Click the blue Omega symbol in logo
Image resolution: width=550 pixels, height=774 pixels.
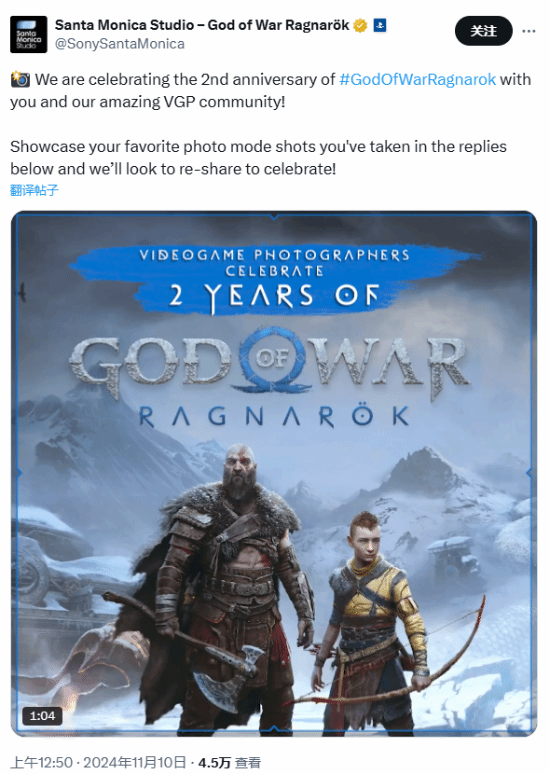(x=273, y=359)
